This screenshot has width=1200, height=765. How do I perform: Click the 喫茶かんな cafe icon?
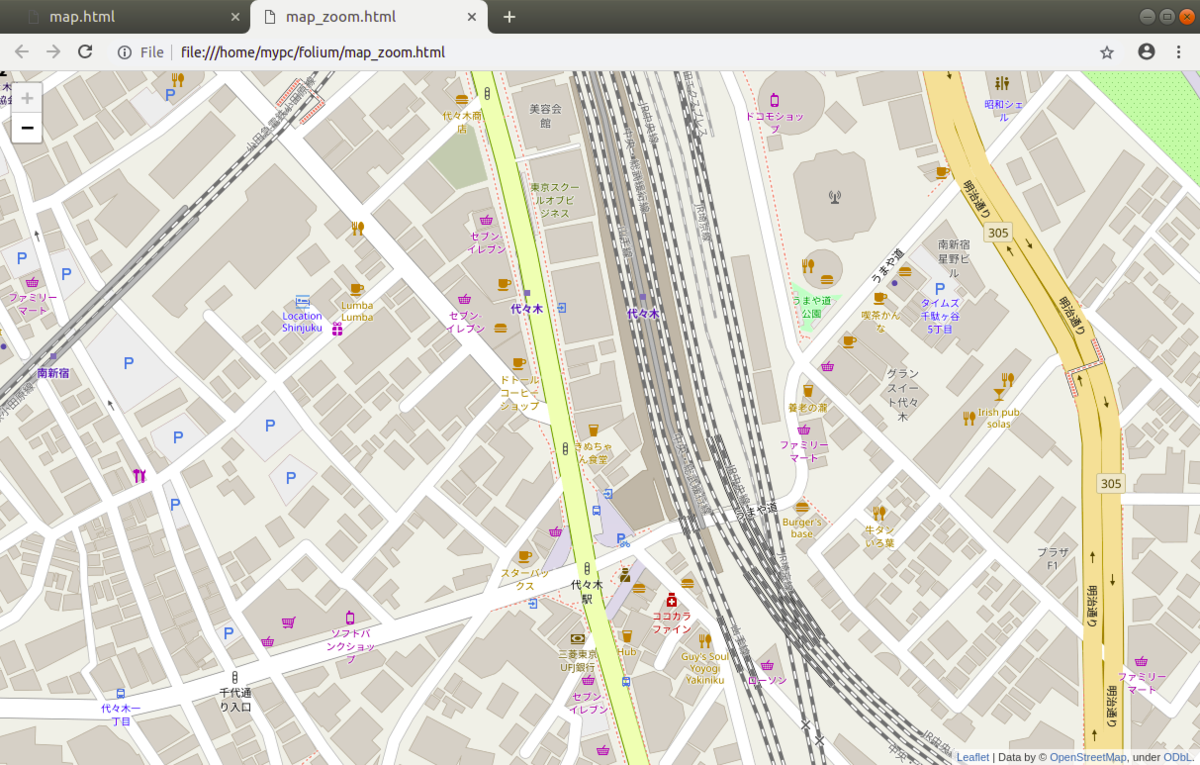pos(880,298)
